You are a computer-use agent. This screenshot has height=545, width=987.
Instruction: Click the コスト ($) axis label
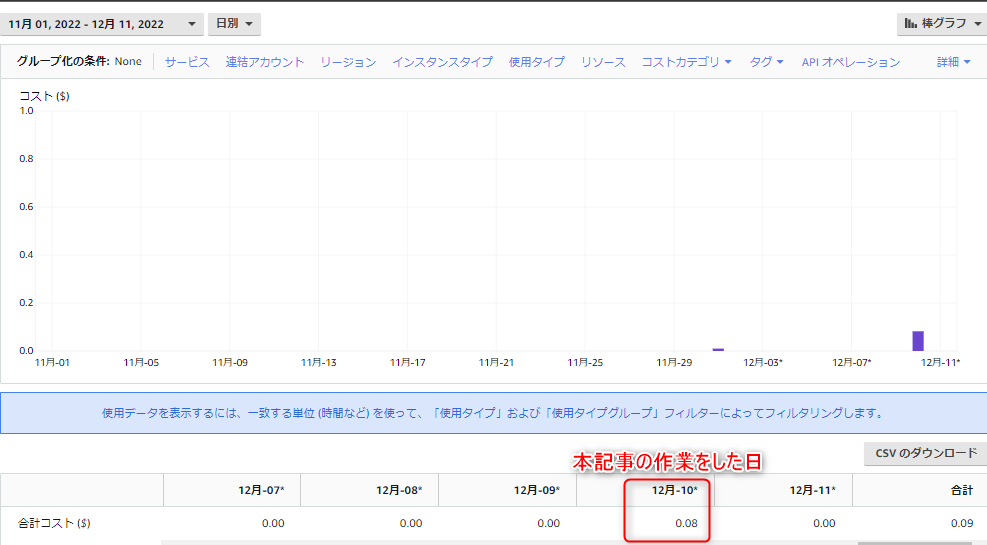[x=44, y=96]
